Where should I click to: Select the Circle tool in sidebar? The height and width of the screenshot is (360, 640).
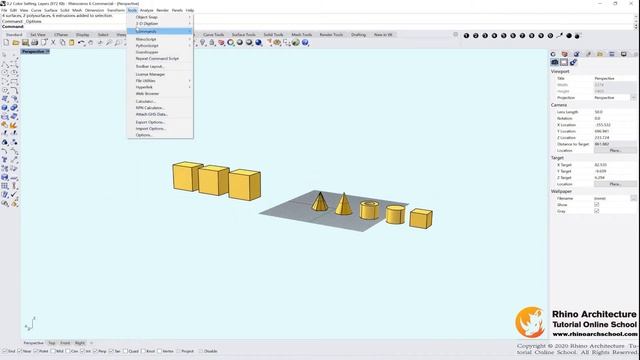(4, 72)
